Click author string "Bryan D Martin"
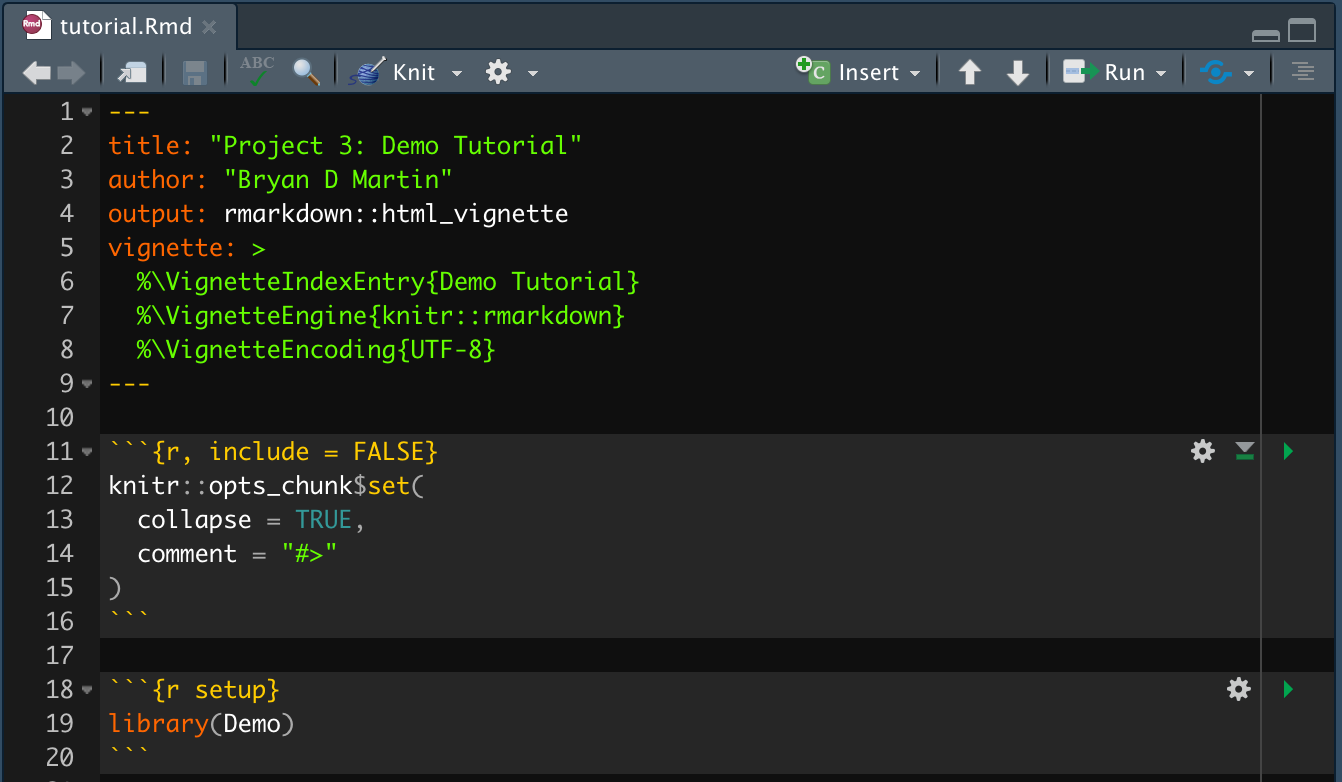This screenshot has width=1342, height=782. (338, 179)
